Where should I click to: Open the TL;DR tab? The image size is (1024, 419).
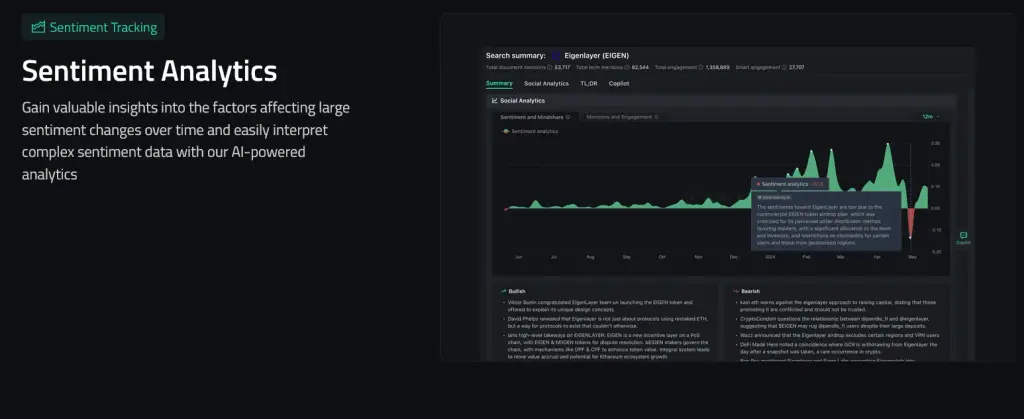pyautogui.click(x=589, y=84)
